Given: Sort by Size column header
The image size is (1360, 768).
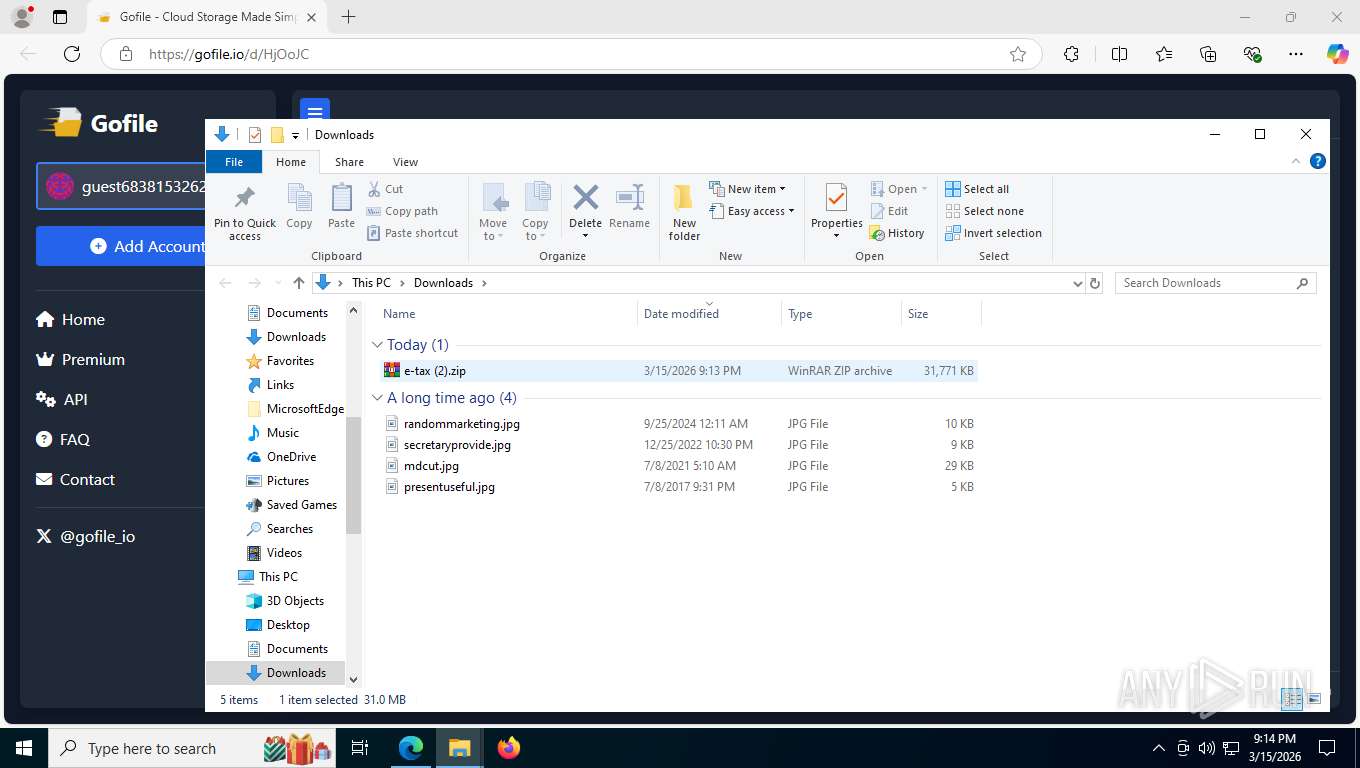Looking at the screenshot, I should coord(941,314).
